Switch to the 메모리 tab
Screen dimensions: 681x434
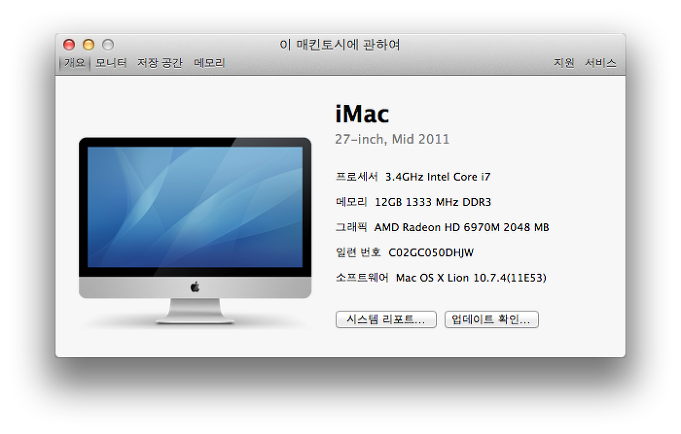209,63
